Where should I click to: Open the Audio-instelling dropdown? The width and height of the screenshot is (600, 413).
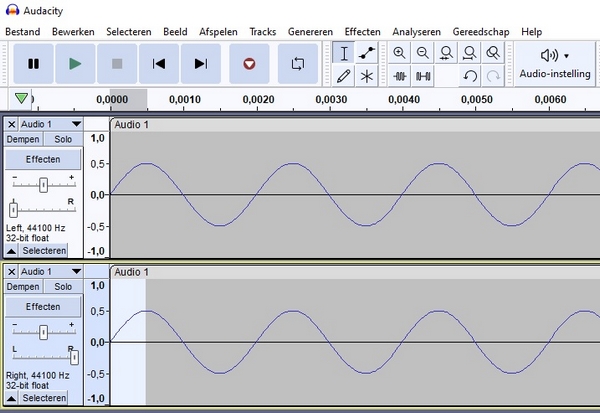[555, 64]
